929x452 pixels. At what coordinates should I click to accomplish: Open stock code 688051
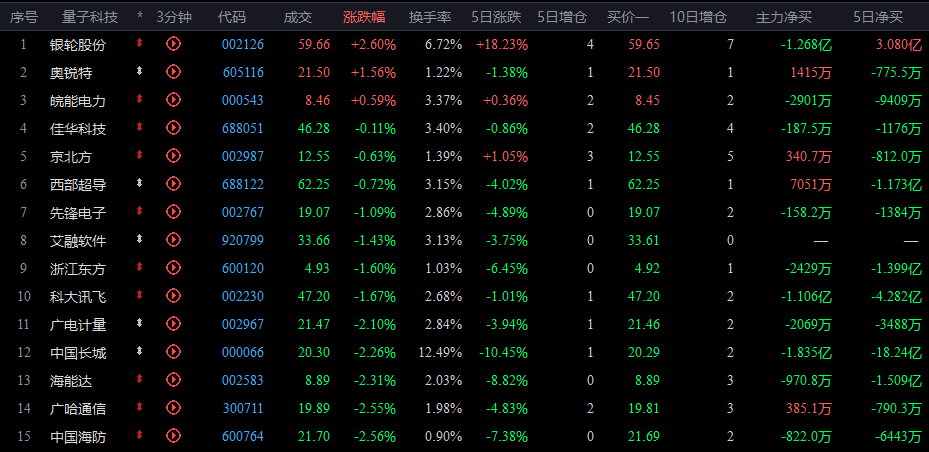point(243,129)
